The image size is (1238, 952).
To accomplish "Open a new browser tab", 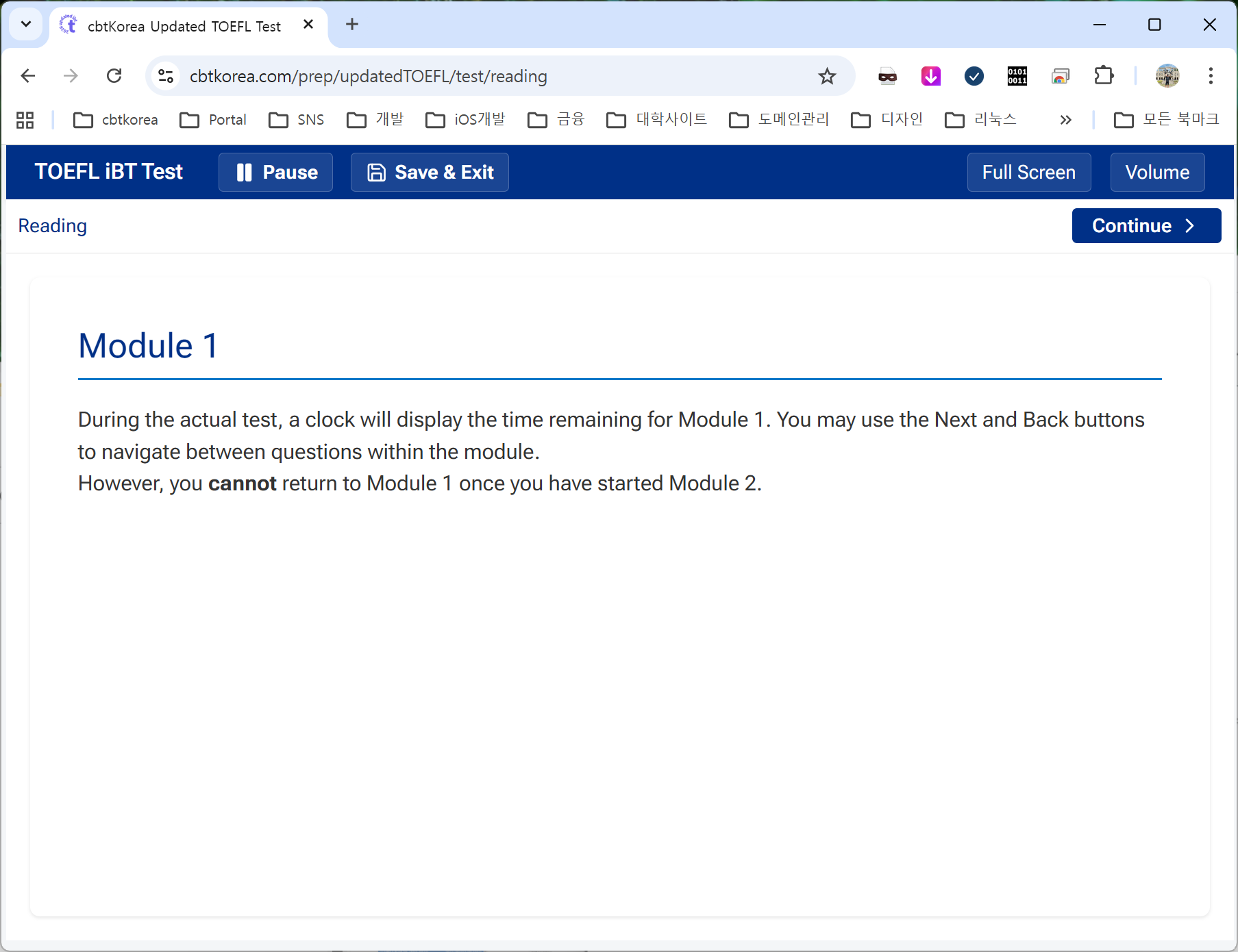I will [x=352, y=25].
